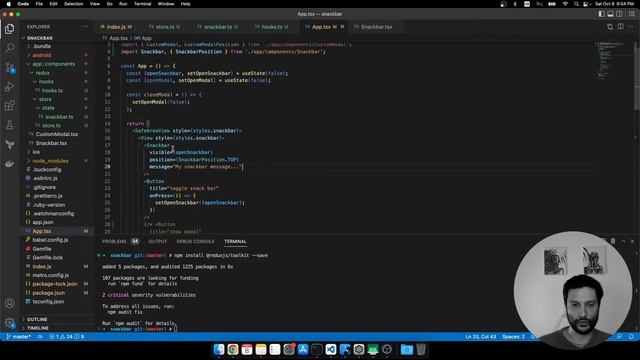Expand the android folder
The width and height of the screenshot is (640, 360).
click(42, 55)
